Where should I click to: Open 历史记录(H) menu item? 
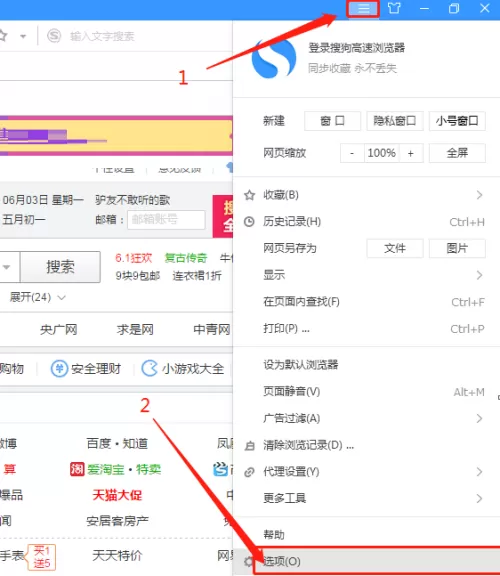[x=366, y=222]
